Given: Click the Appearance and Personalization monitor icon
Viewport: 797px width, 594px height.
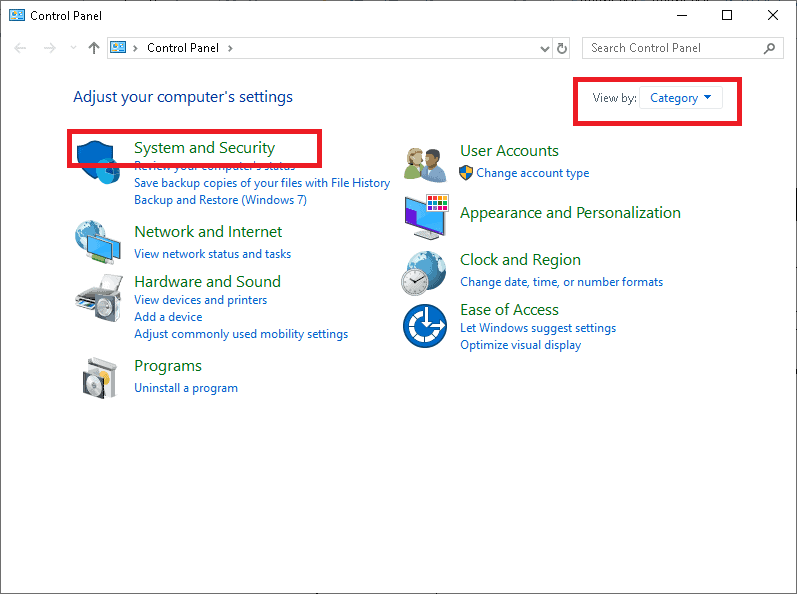Looking at the screenshot, I should pos(426,217).
